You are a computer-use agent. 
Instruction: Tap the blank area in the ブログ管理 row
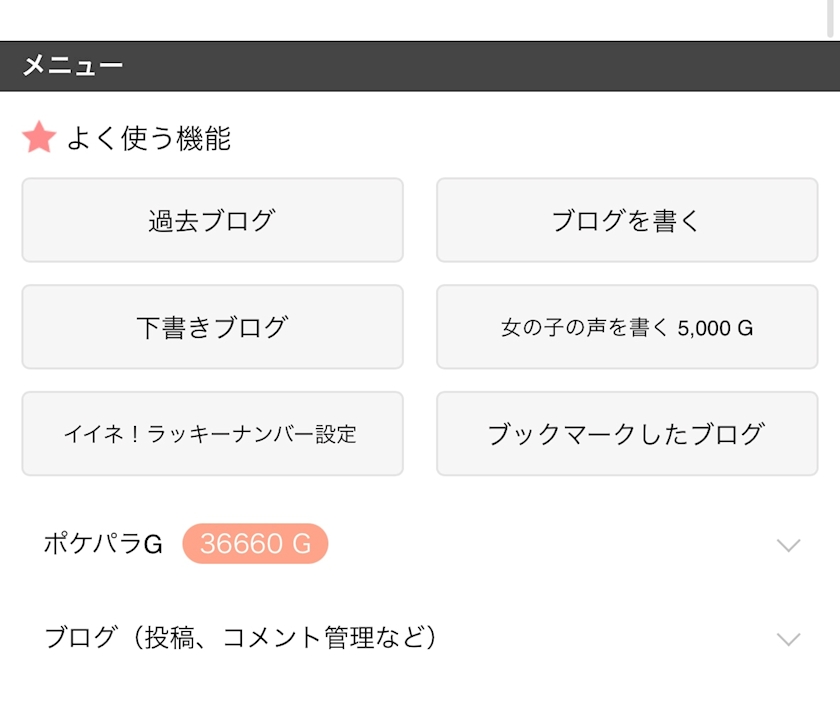point(605,637)
